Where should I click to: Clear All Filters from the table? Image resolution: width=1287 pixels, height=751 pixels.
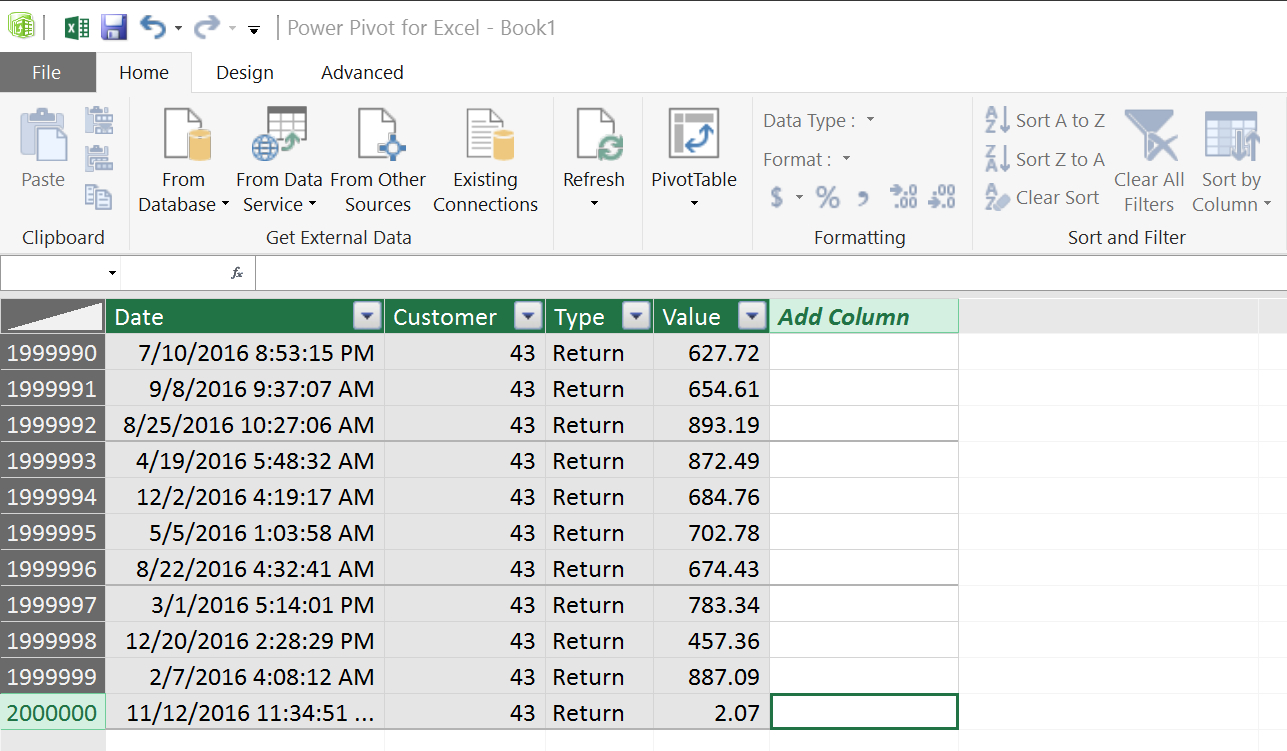pos(1148,160)
